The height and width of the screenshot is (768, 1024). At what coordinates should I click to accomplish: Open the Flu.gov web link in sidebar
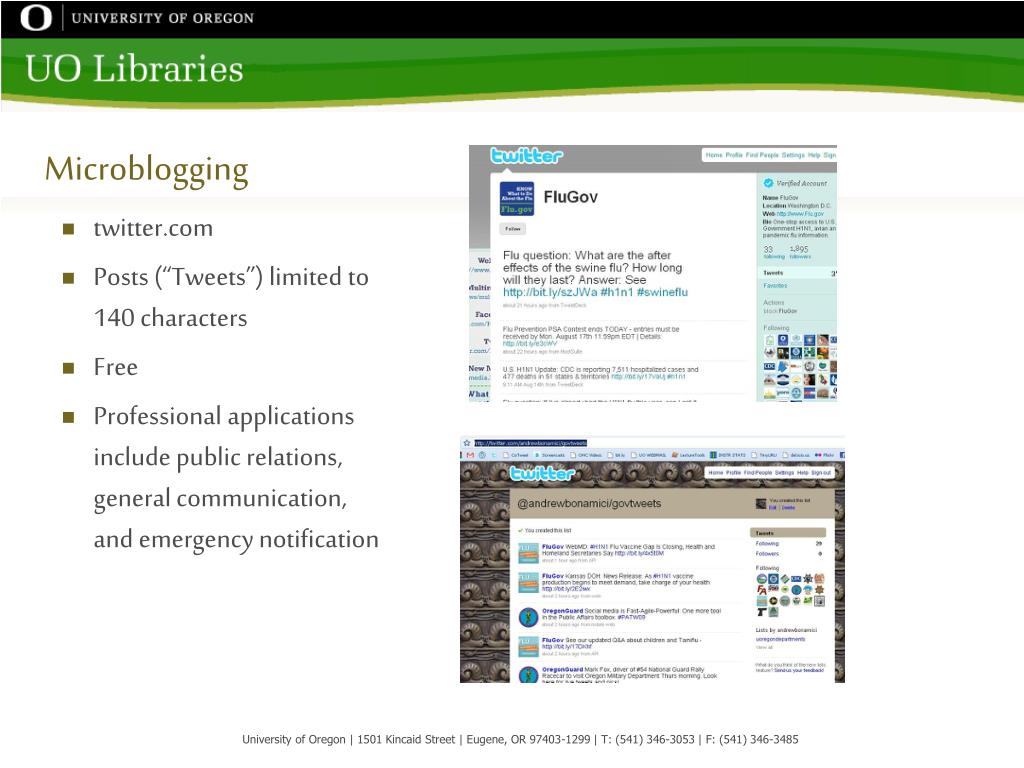click(x=800, y=214)
